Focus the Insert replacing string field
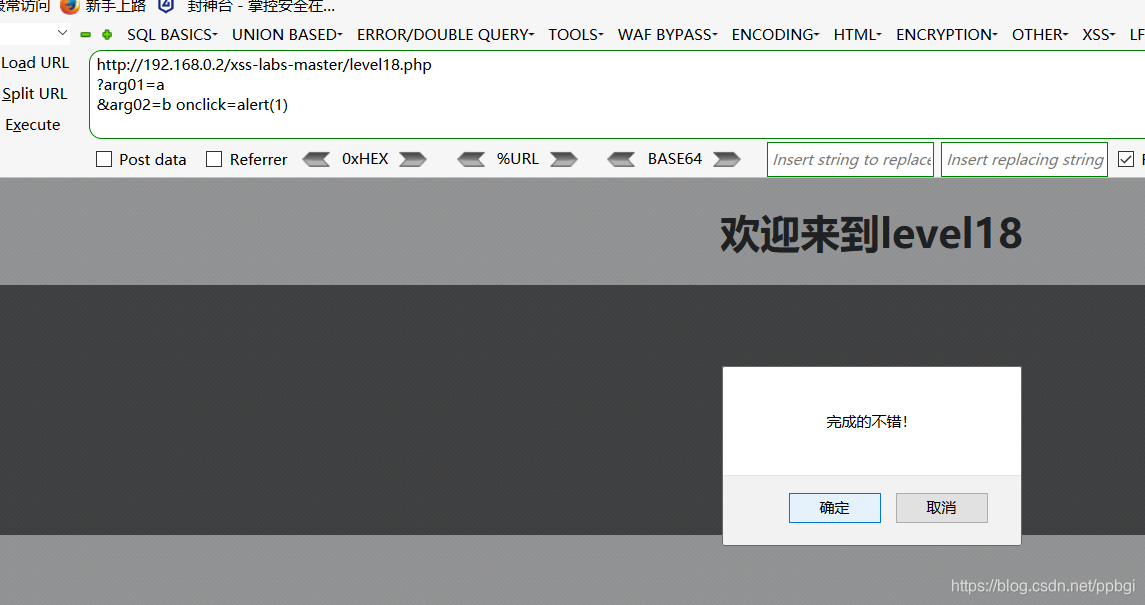 1025,159
